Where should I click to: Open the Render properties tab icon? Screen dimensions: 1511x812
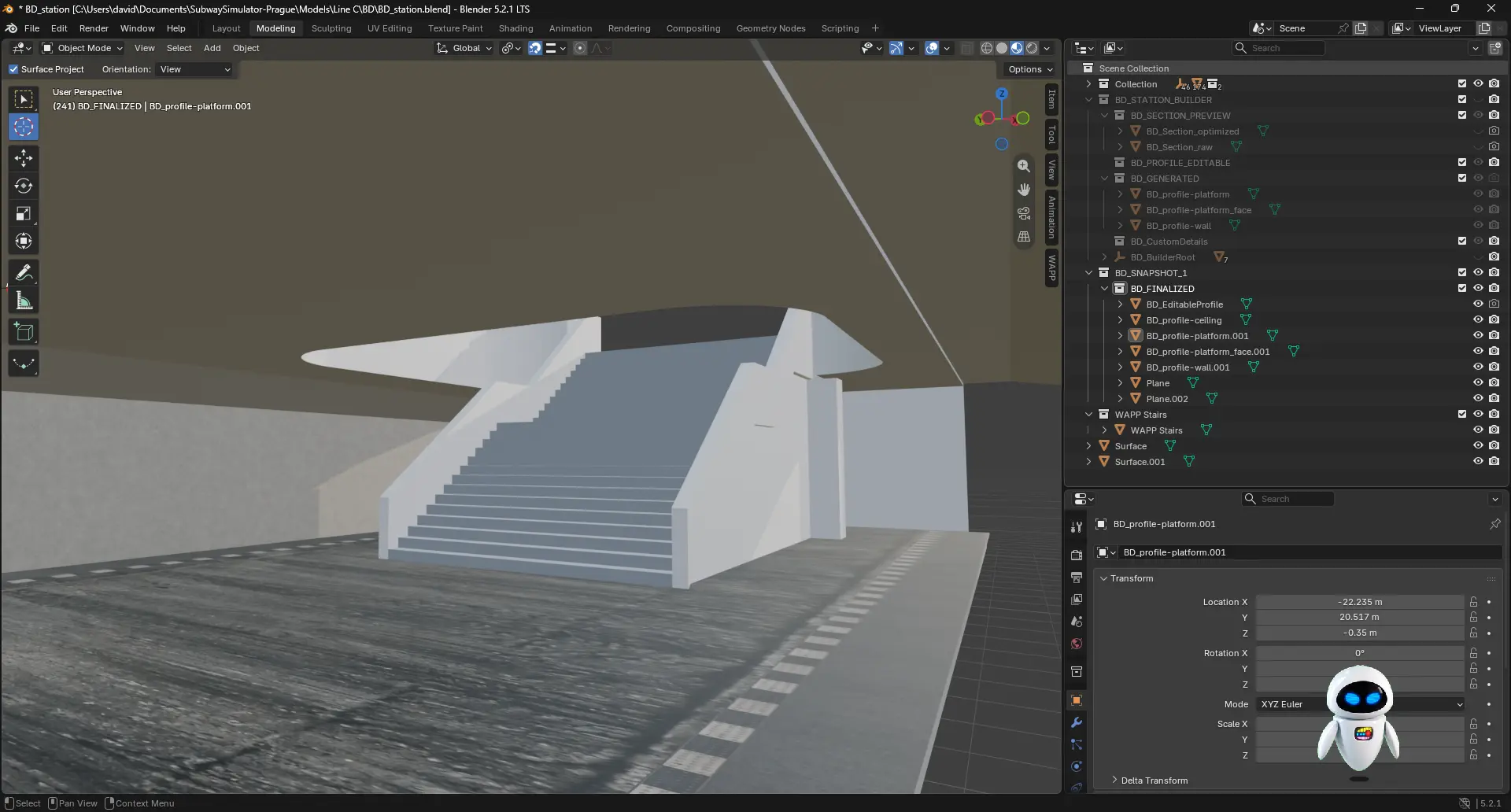point(1077,555)
